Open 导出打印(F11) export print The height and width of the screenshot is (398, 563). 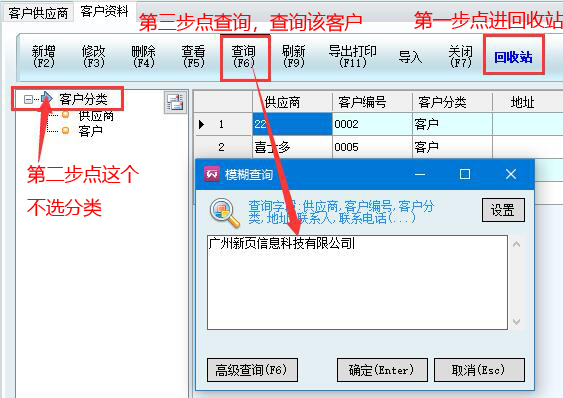coord(353,57)
